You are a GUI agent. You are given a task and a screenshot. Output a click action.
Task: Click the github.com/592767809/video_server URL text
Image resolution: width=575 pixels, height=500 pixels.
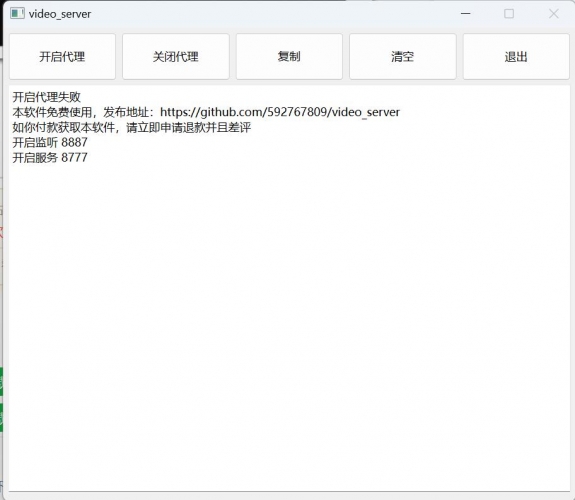pyautogui.click(x=280, y=112)
